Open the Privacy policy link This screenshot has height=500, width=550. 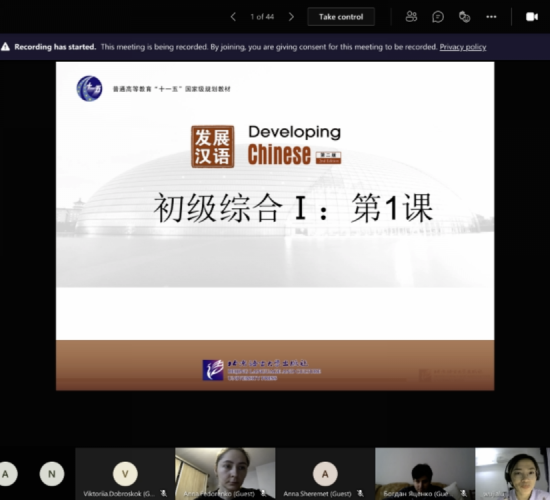coord(463,47)
